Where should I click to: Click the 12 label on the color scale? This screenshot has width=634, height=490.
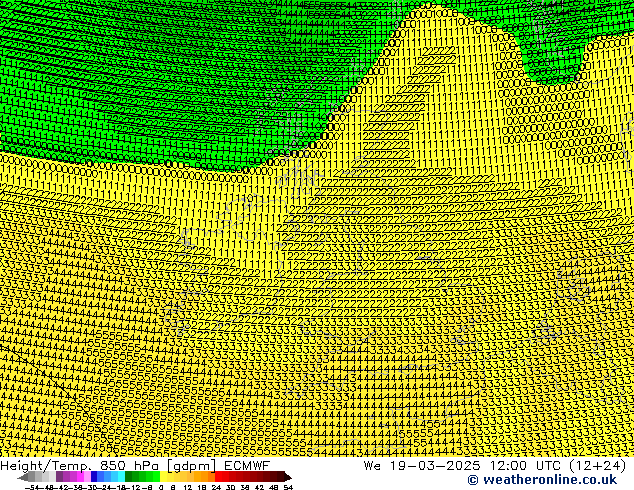[188, 488]
